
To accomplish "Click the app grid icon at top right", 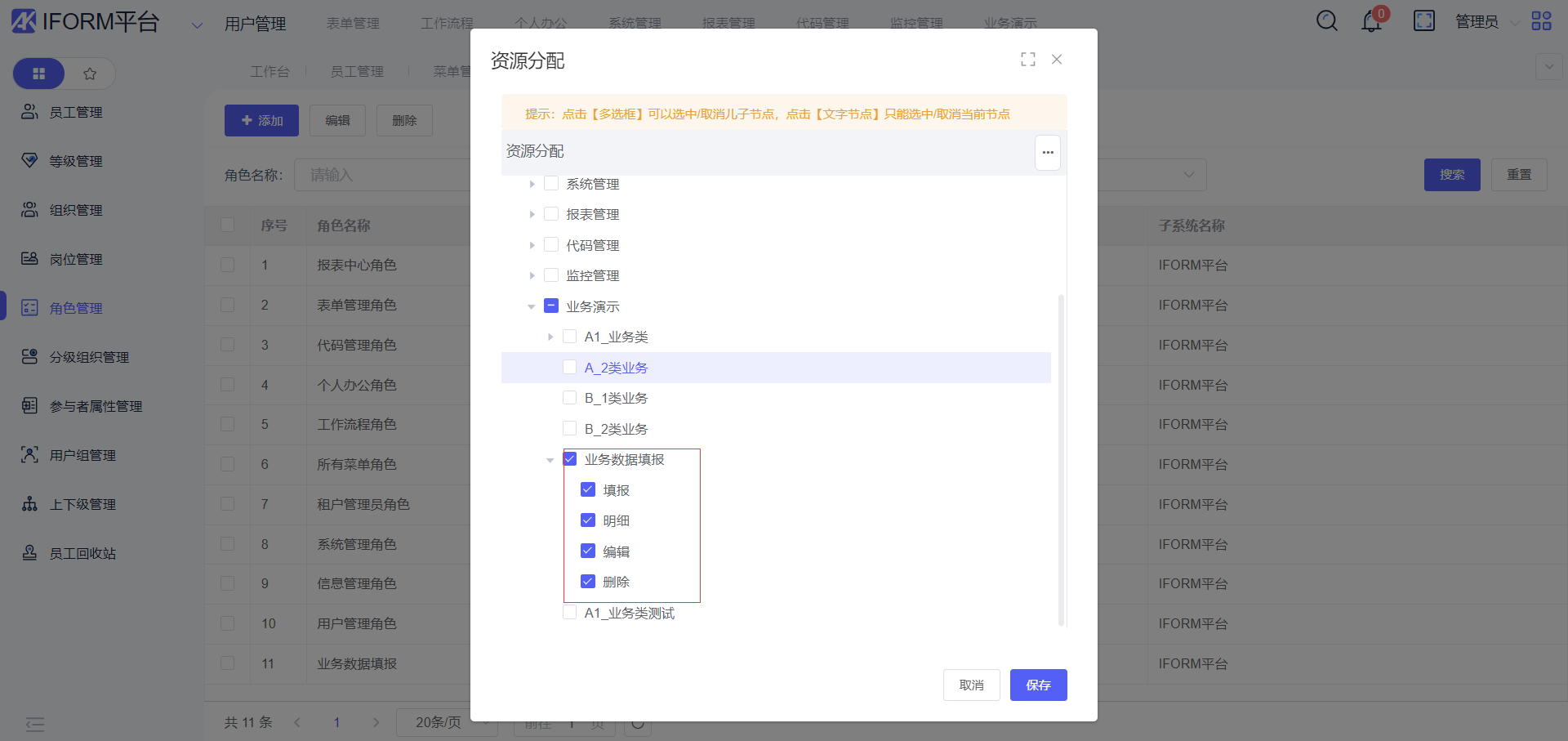I will click(1541, 21).
